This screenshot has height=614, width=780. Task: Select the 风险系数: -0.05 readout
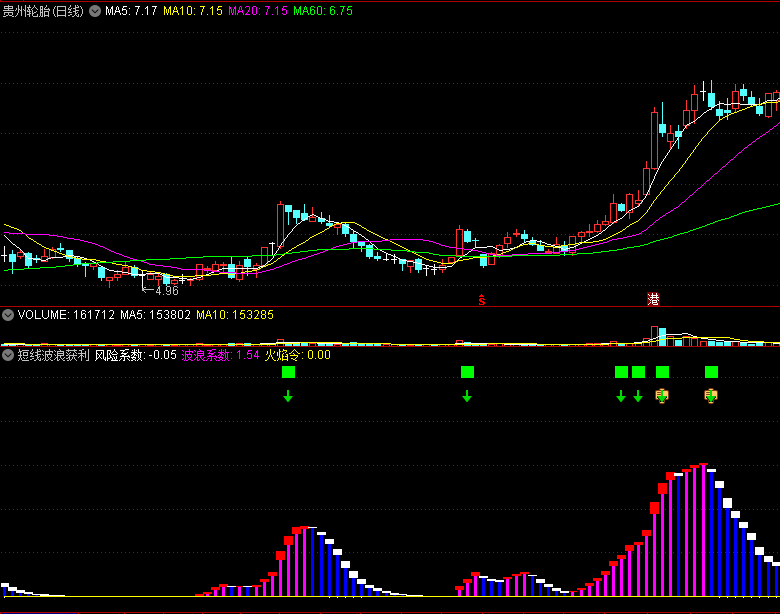[136, 355]
